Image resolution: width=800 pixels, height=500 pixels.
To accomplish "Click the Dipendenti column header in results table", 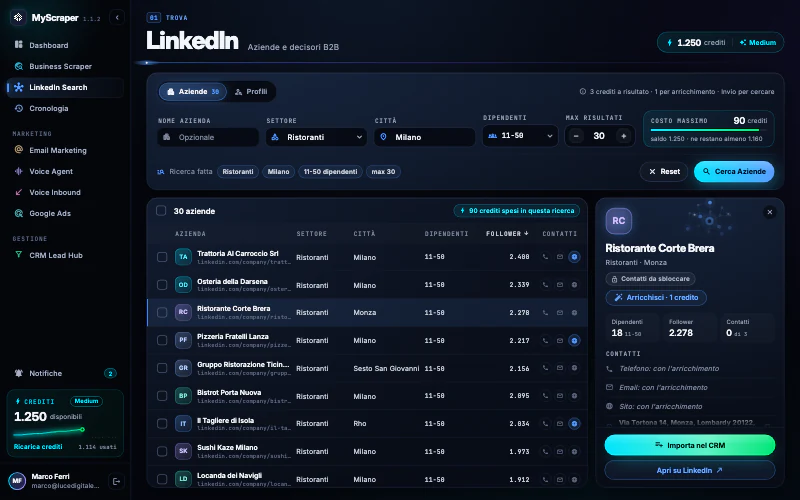I will pos(446,234).
